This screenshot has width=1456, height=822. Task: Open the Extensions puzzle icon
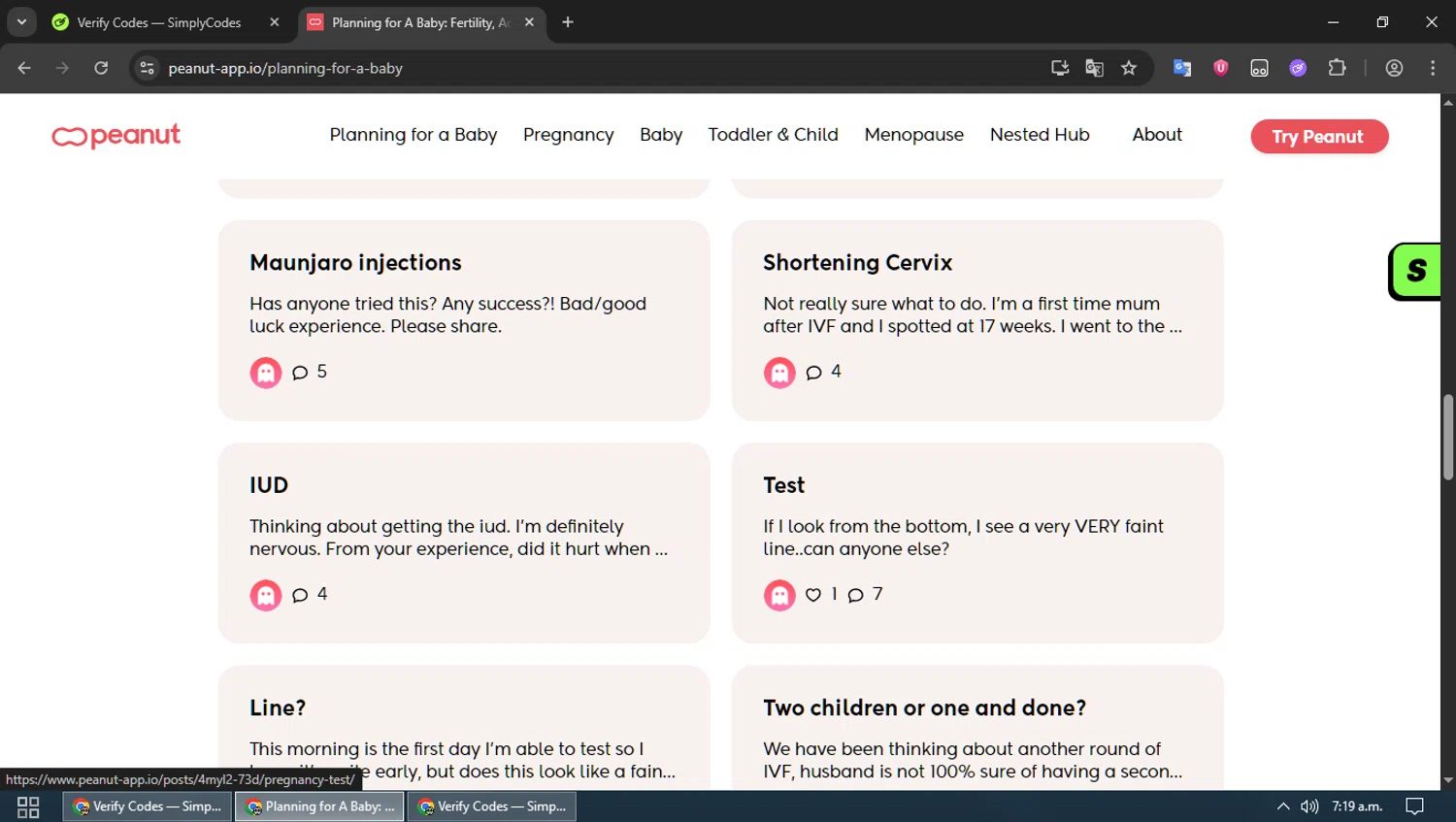(x=1337, y=68)
